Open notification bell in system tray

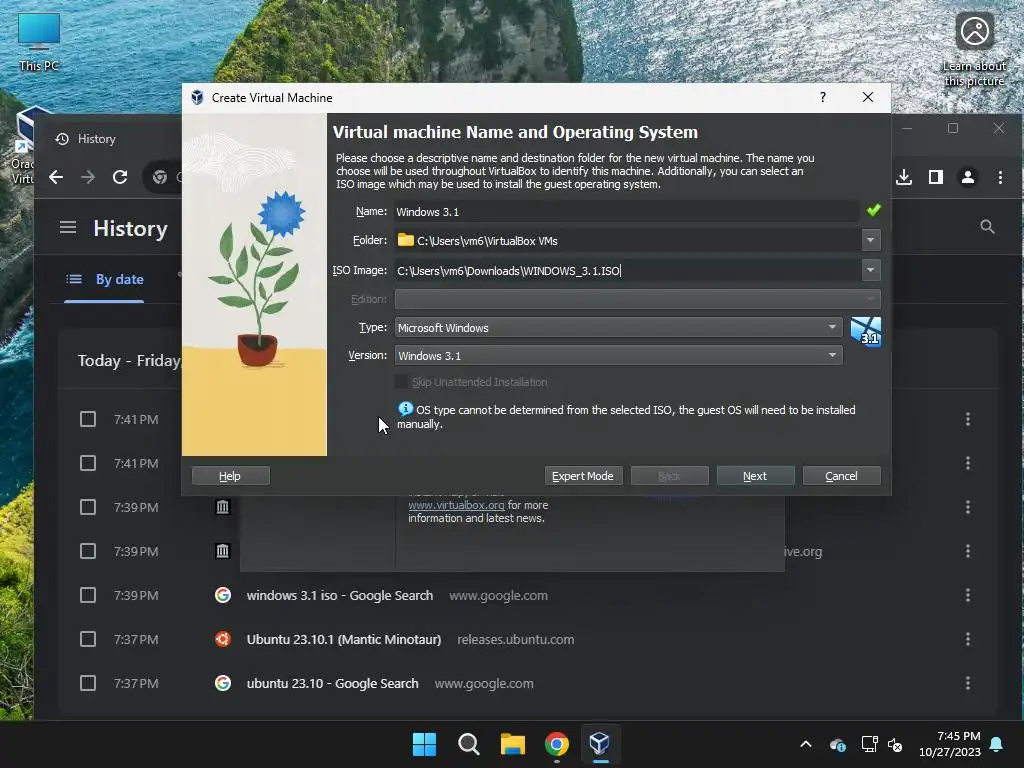(997, 744)
